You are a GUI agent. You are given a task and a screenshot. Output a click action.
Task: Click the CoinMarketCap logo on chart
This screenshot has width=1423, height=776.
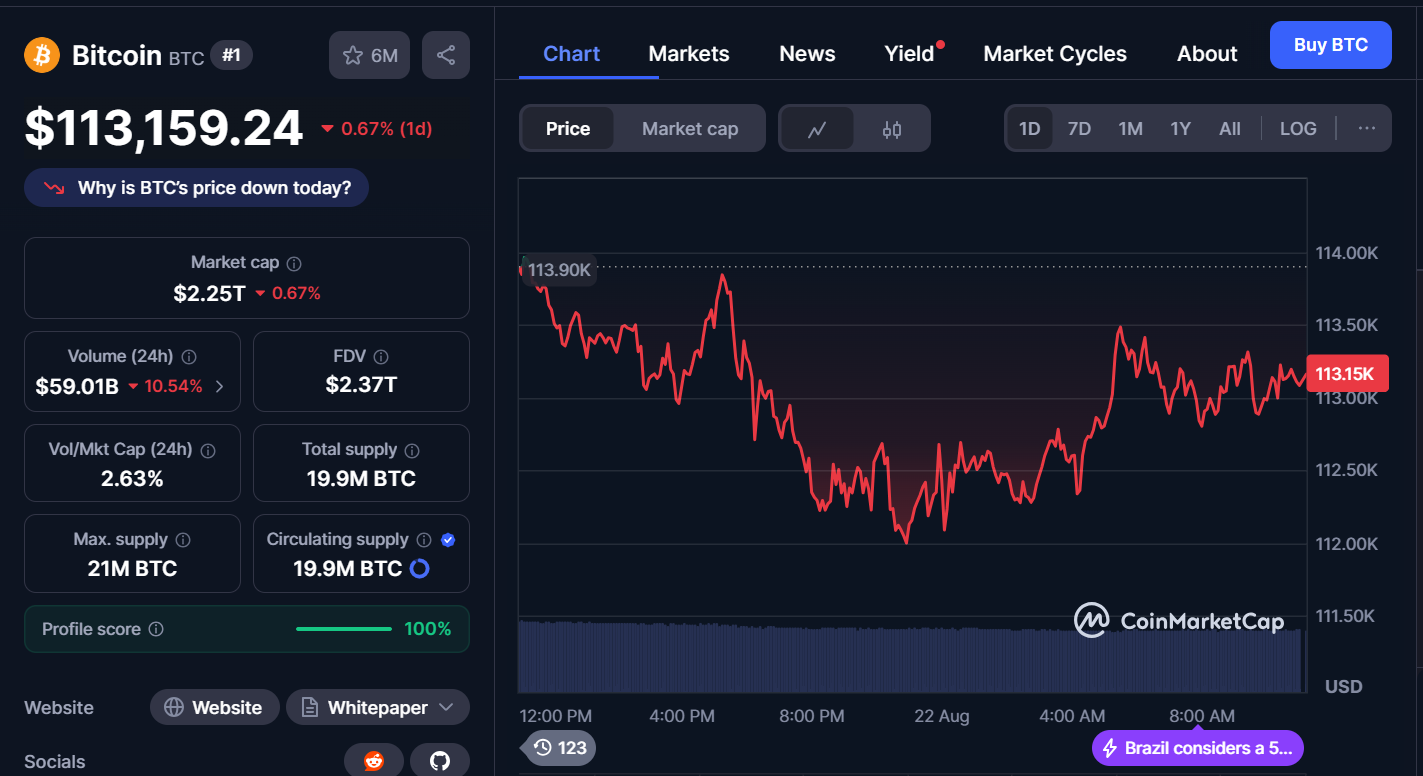[1178, 621]
